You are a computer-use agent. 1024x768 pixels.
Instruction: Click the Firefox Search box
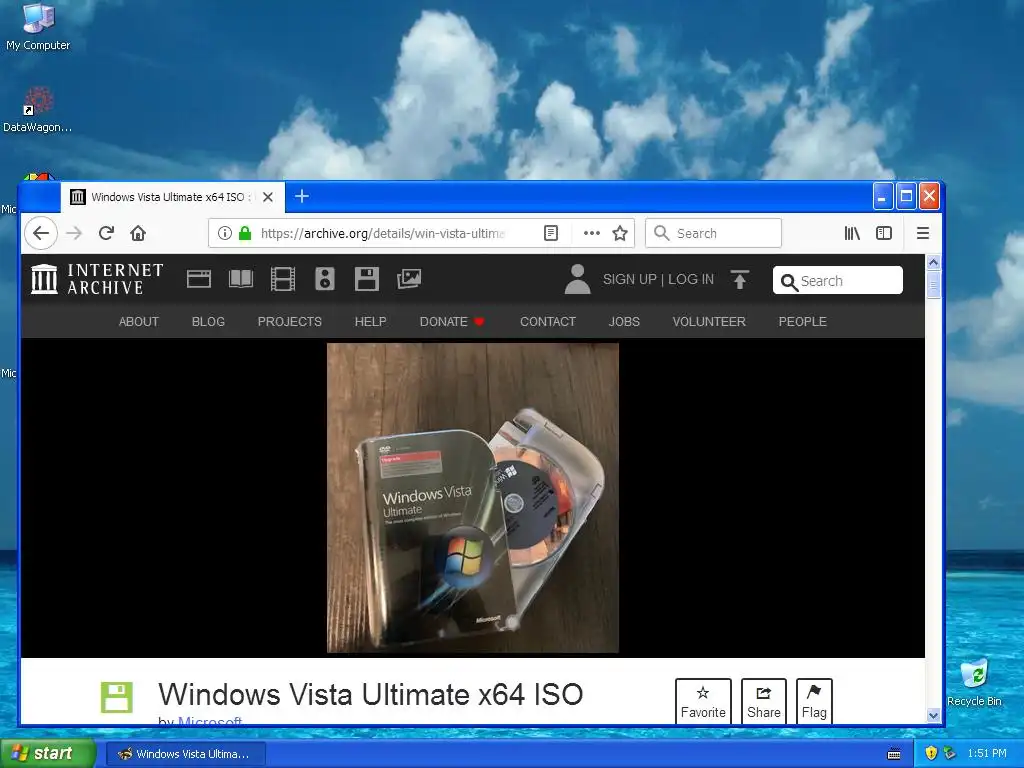point(713,233)
